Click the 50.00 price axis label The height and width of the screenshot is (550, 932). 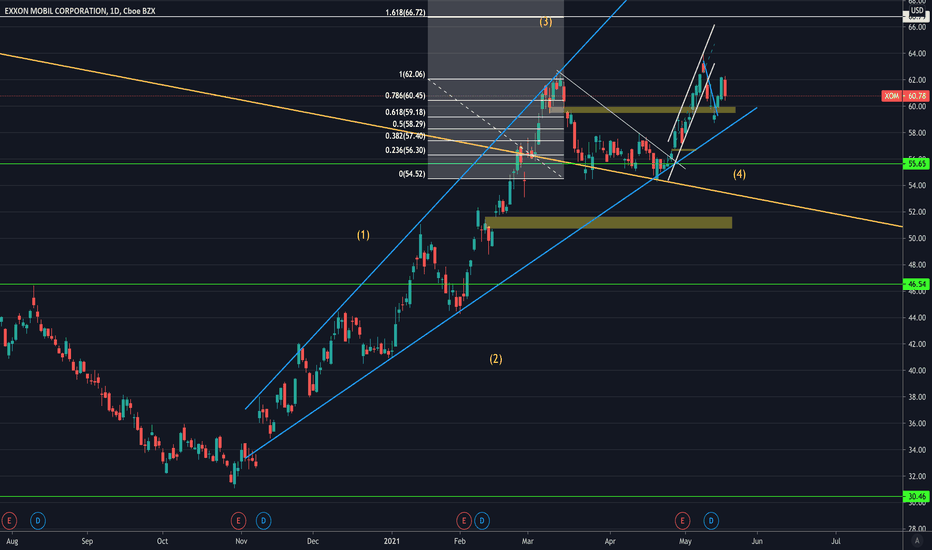(x=917, y=238)
